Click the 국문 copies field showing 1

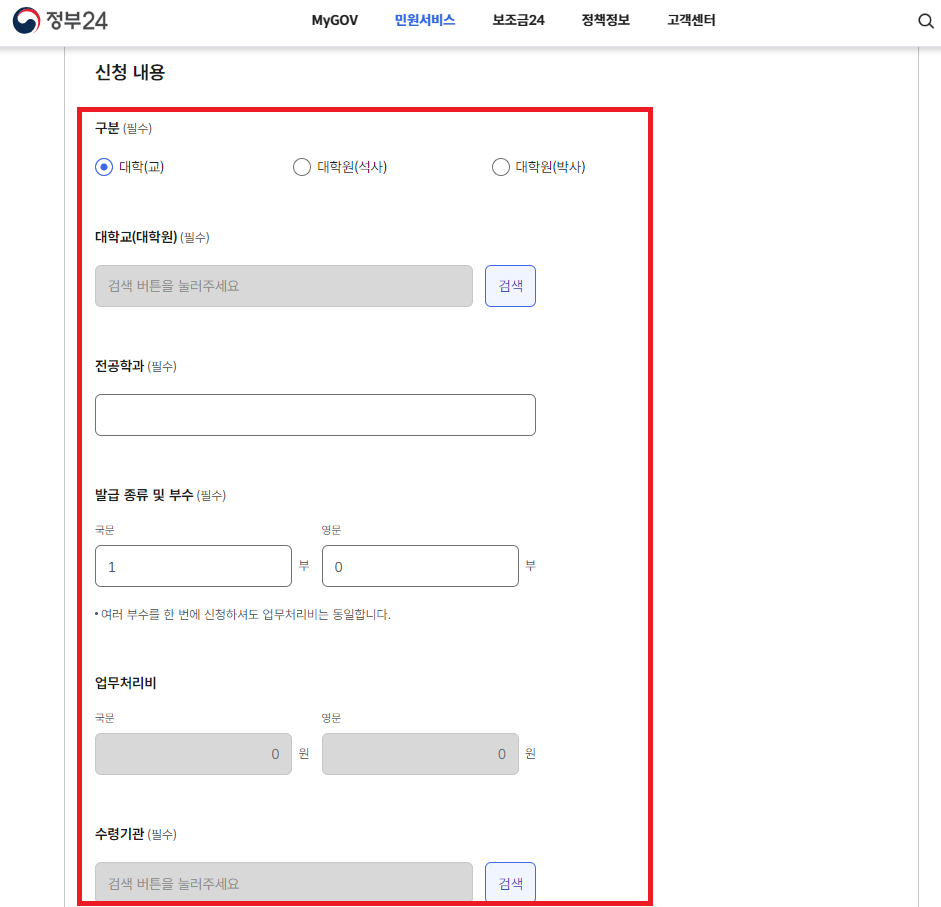click(x=193, y=566)
